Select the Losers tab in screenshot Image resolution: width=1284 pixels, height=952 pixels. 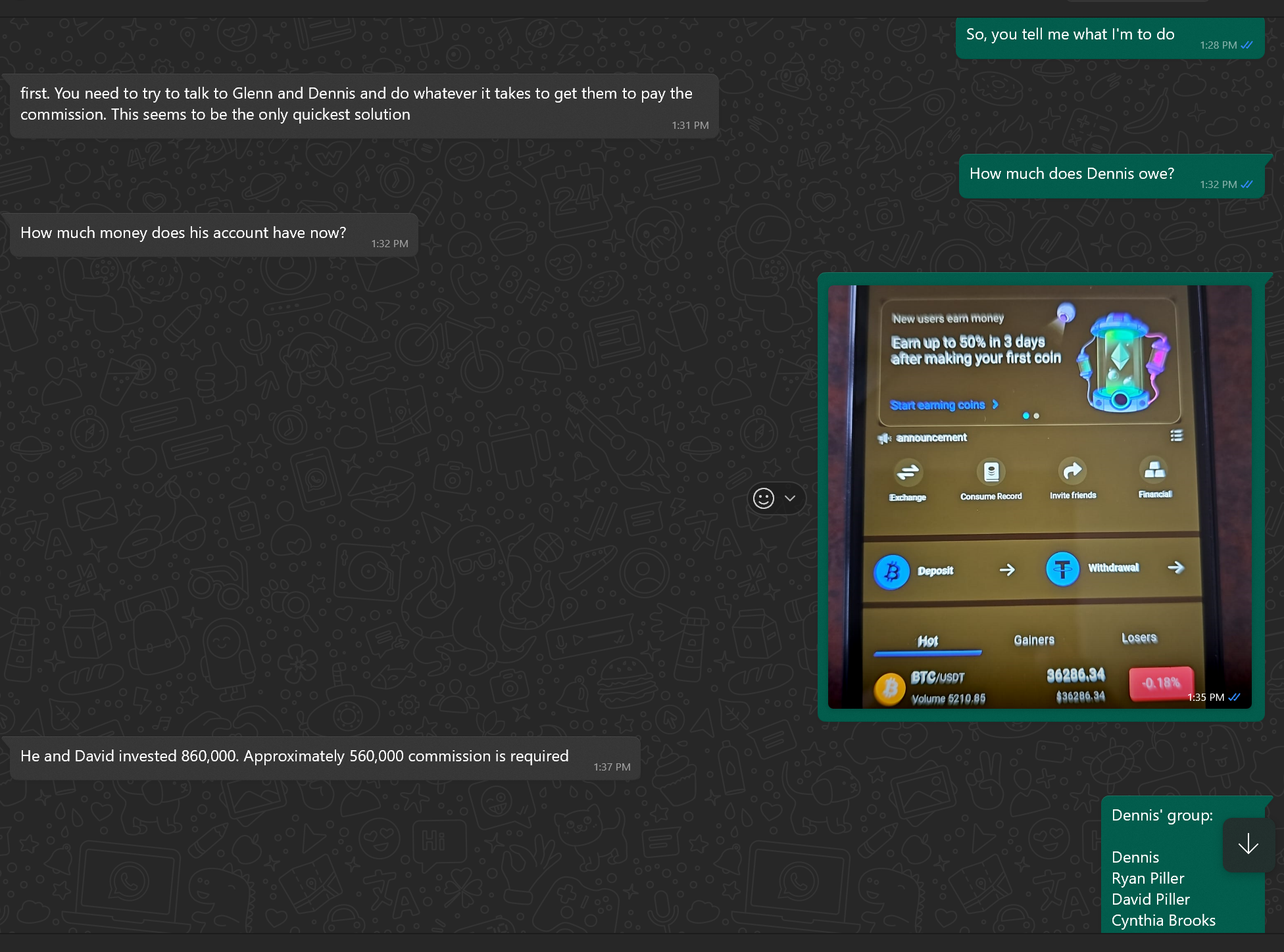tap(1139, 638)
